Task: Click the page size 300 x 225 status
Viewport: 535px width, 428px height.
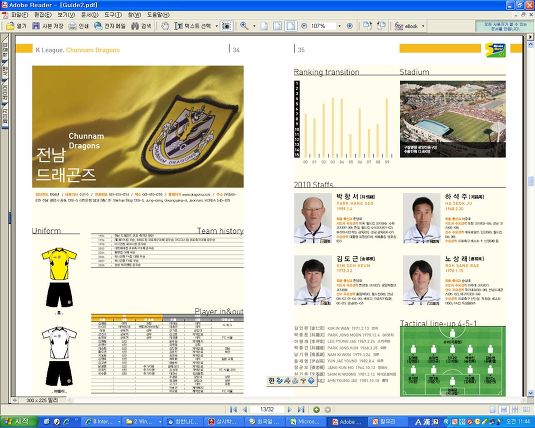Action: click(41, 400)
